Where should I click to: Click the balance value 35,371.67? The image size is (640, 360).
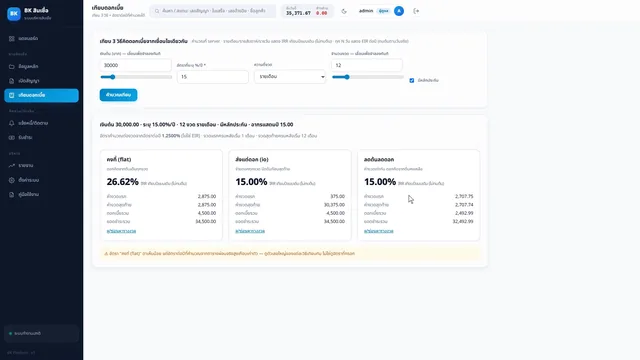tap(298, 13)
